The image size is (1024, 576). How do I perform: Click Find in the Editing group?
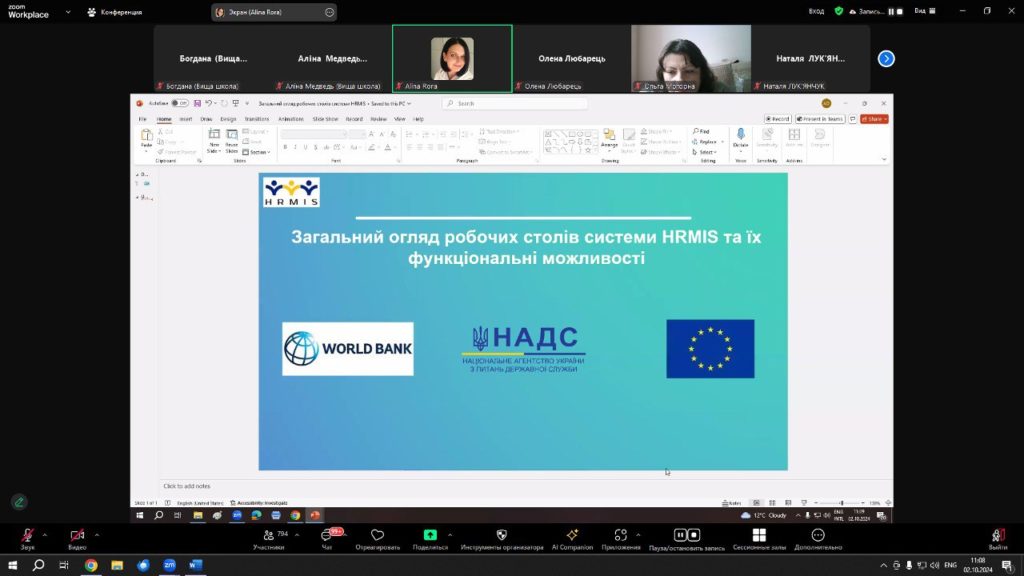[701, 131]
